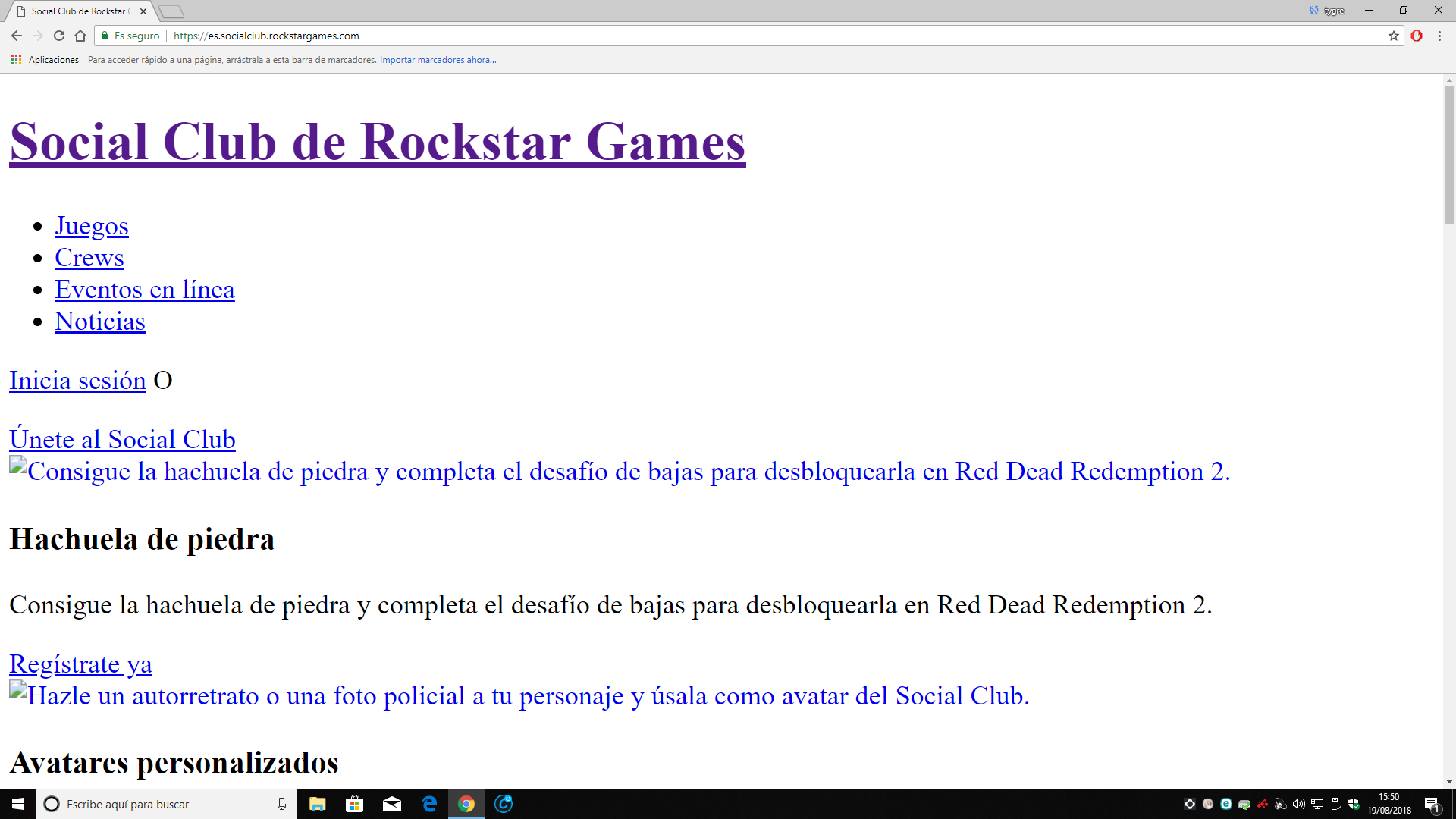This screenshot has height=819, width=1456.
Task: Click the taskbar search box
Action: (167, 804)
